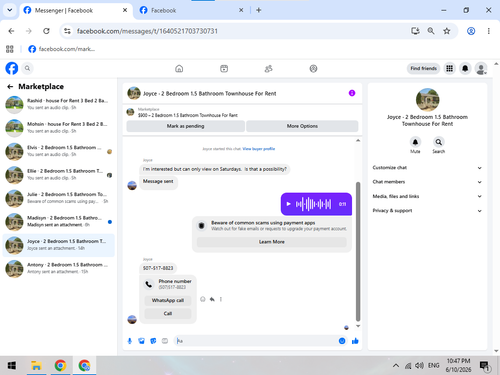Click the Facebook logo
The height and width of the screenshot is (375, 500).
[12, 68]
